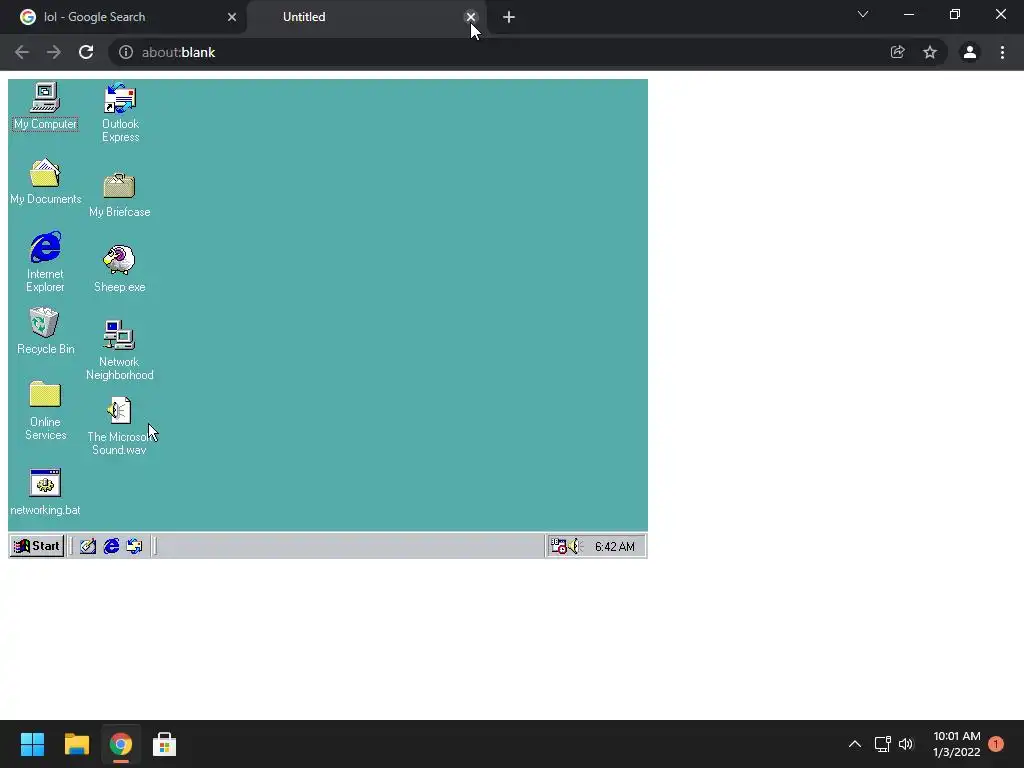1024x768 pixels.
Task: Select the My Documents folder icon
Action: (45, 182)
